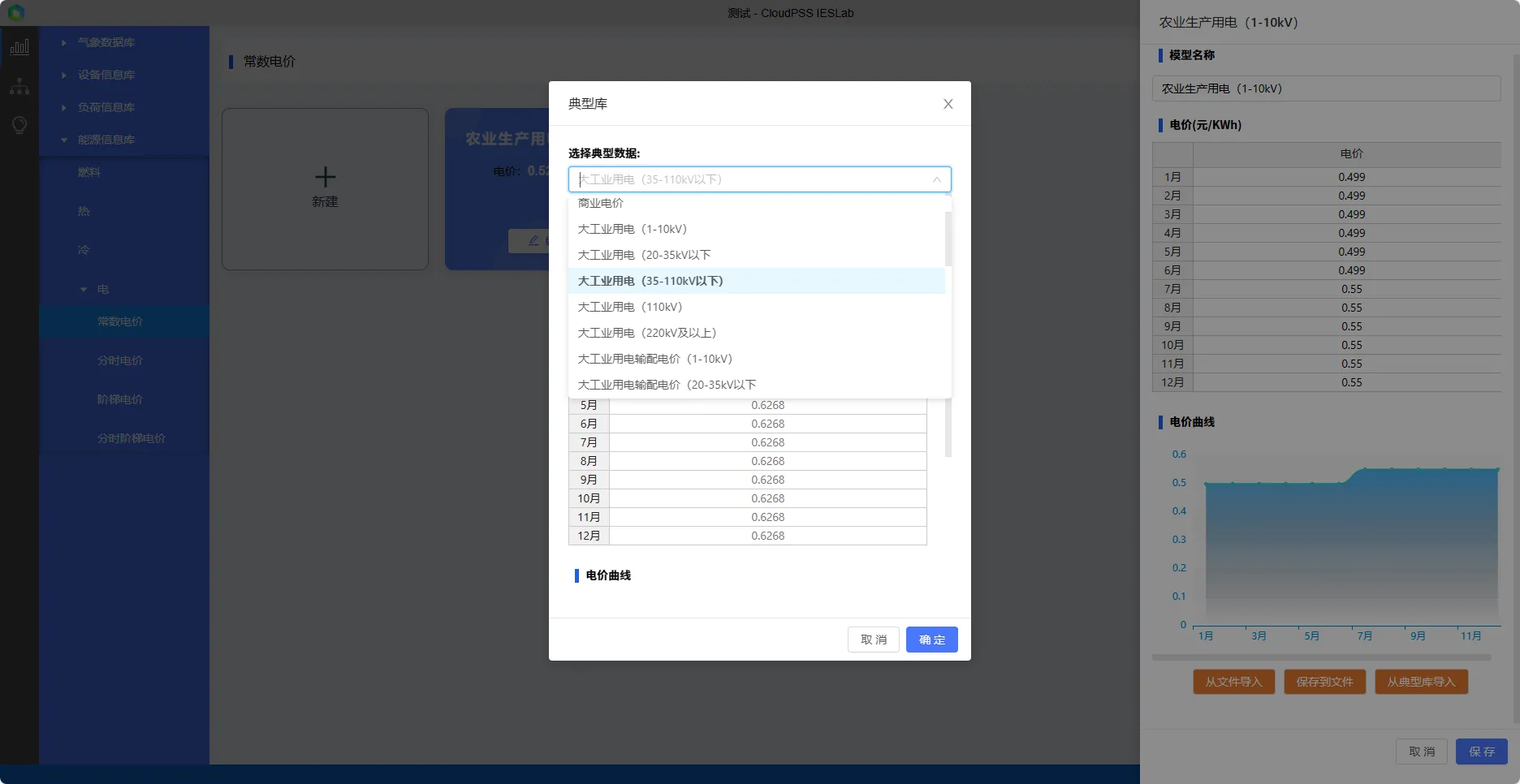Expand 气象数据库 tree node
The height and width of the screenshot is (784, 1520).
tap(63, 42)
